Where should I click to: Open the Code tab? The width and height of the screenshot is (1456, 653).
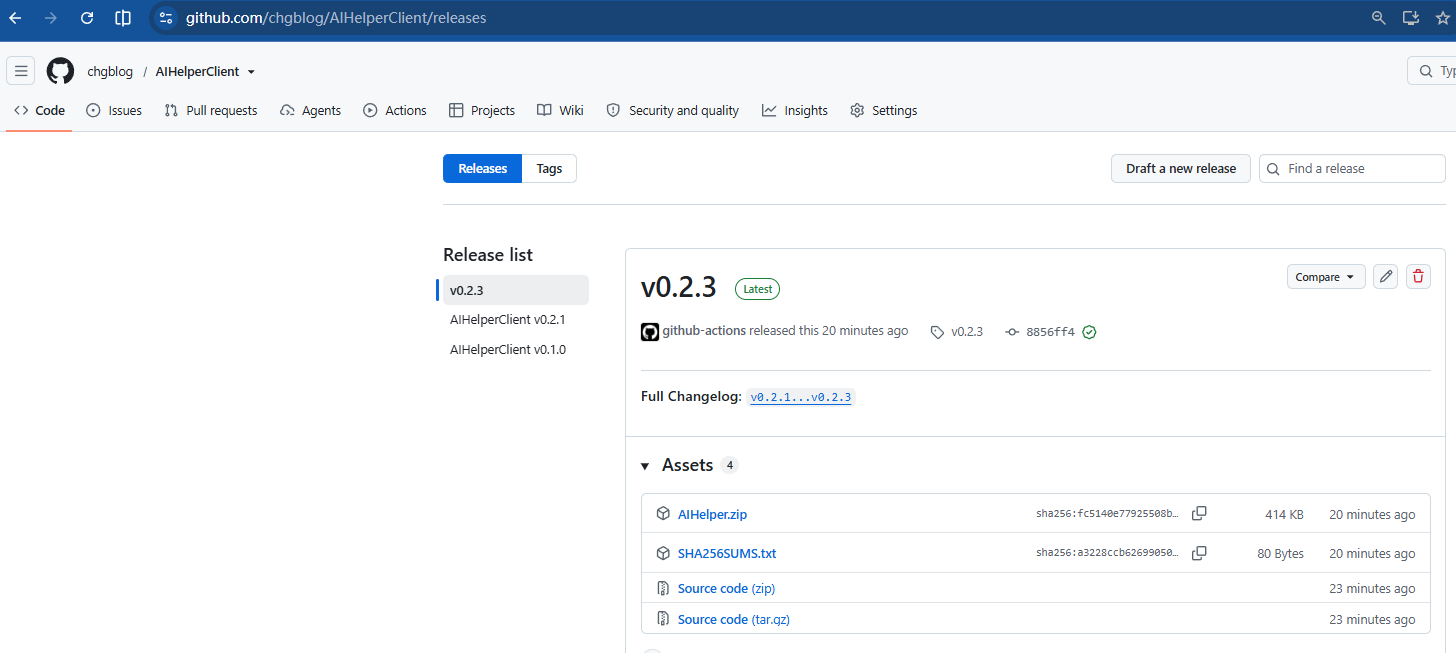click(40, 111)
